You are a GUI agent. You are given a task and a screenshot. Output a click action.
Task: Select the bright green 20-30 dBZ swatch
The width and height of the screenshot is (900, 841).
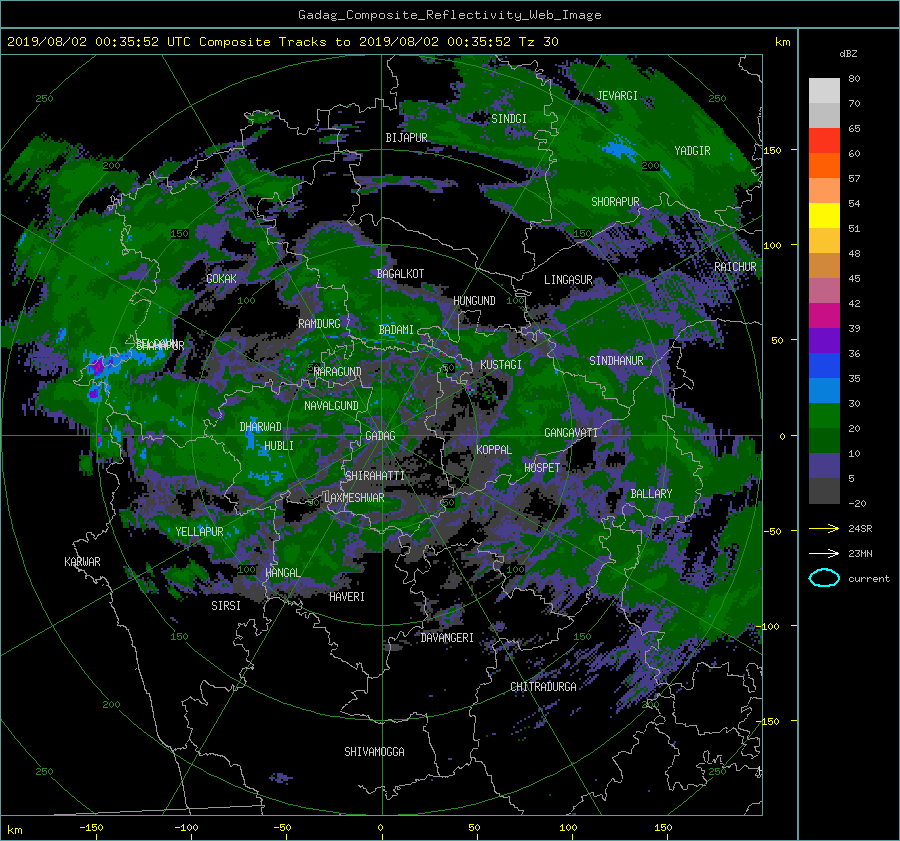coord(824,415)
